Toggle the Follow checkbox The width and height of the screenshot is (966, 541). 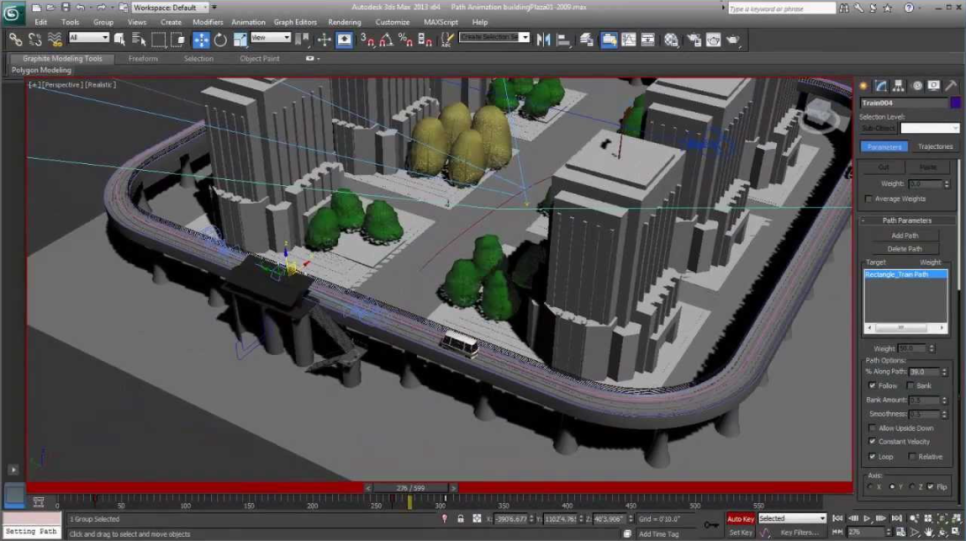click(x=872, y=386)
